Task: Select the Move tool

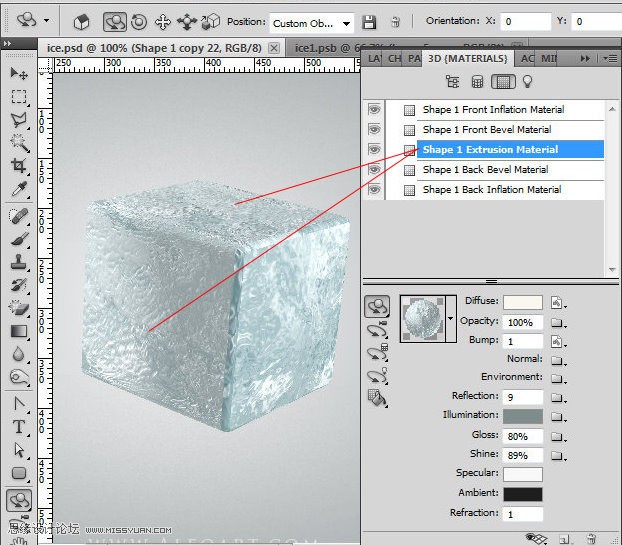Action: coord(19,73)
